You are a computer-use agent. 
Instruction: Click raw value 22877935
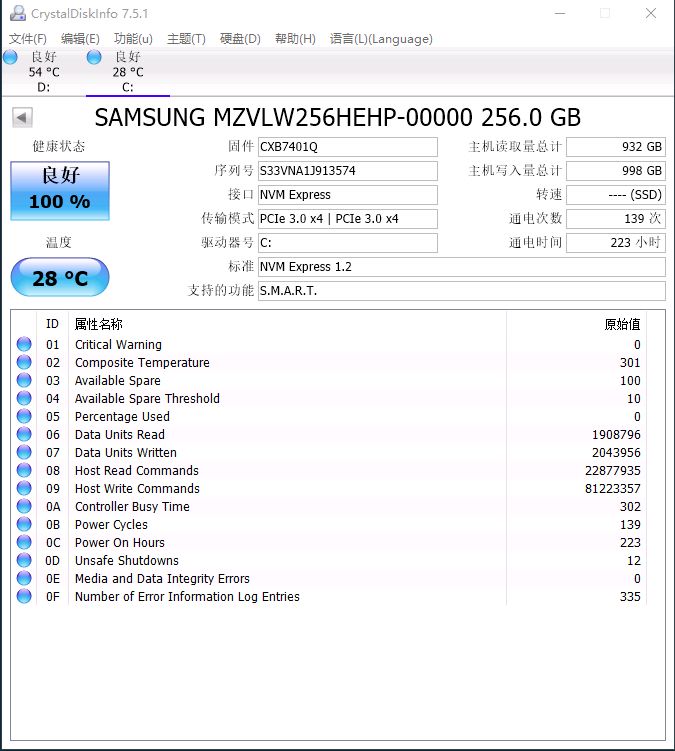(613, 471)
